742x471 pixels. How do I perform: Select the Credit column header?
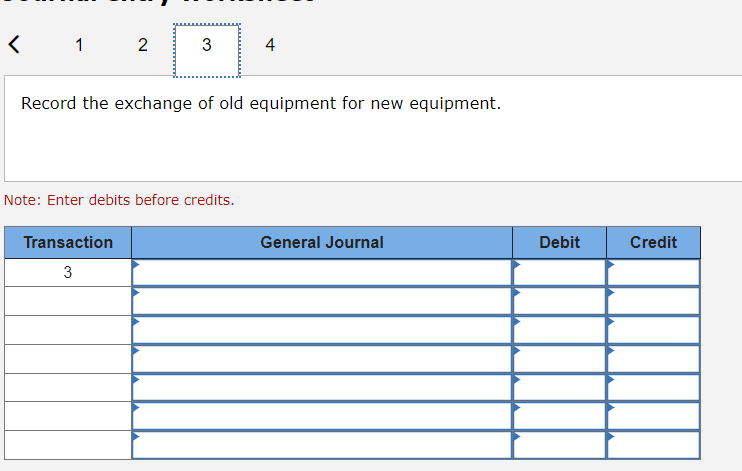click(x=654, y=242)
